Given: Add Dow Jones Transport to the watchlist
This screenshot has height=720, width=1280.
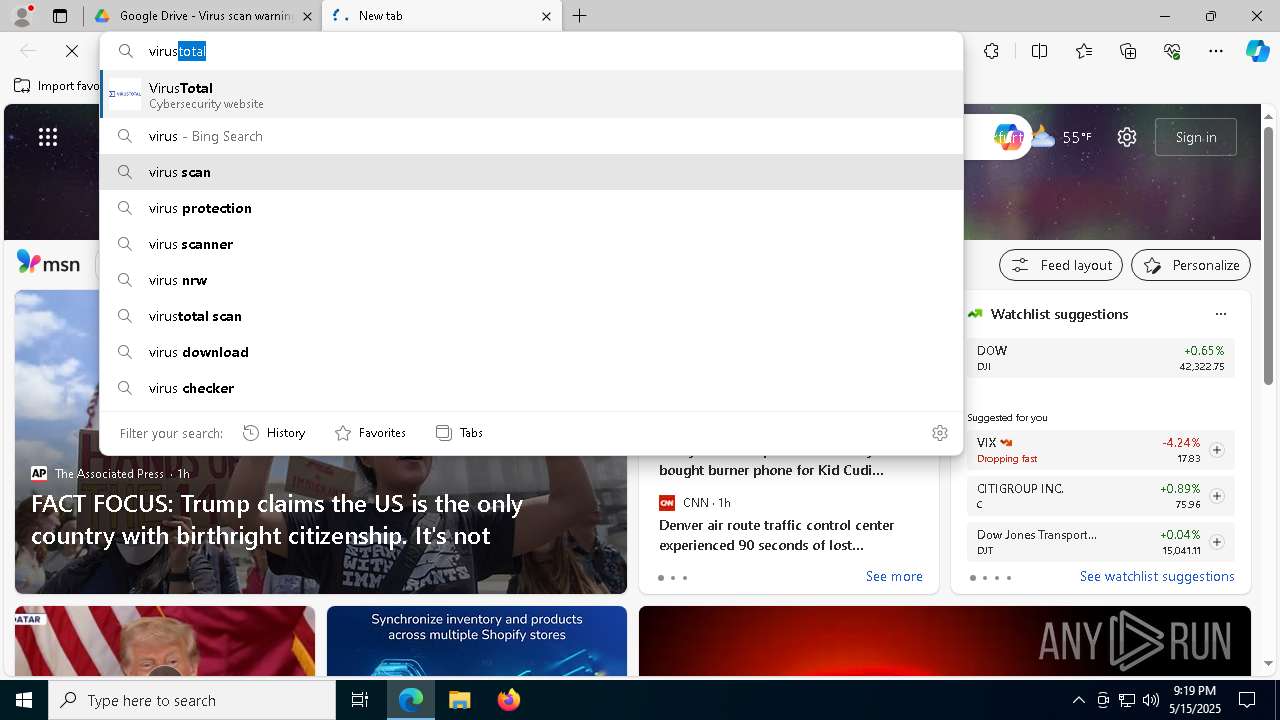Looking at the screenshot, I should (1217, 542).
